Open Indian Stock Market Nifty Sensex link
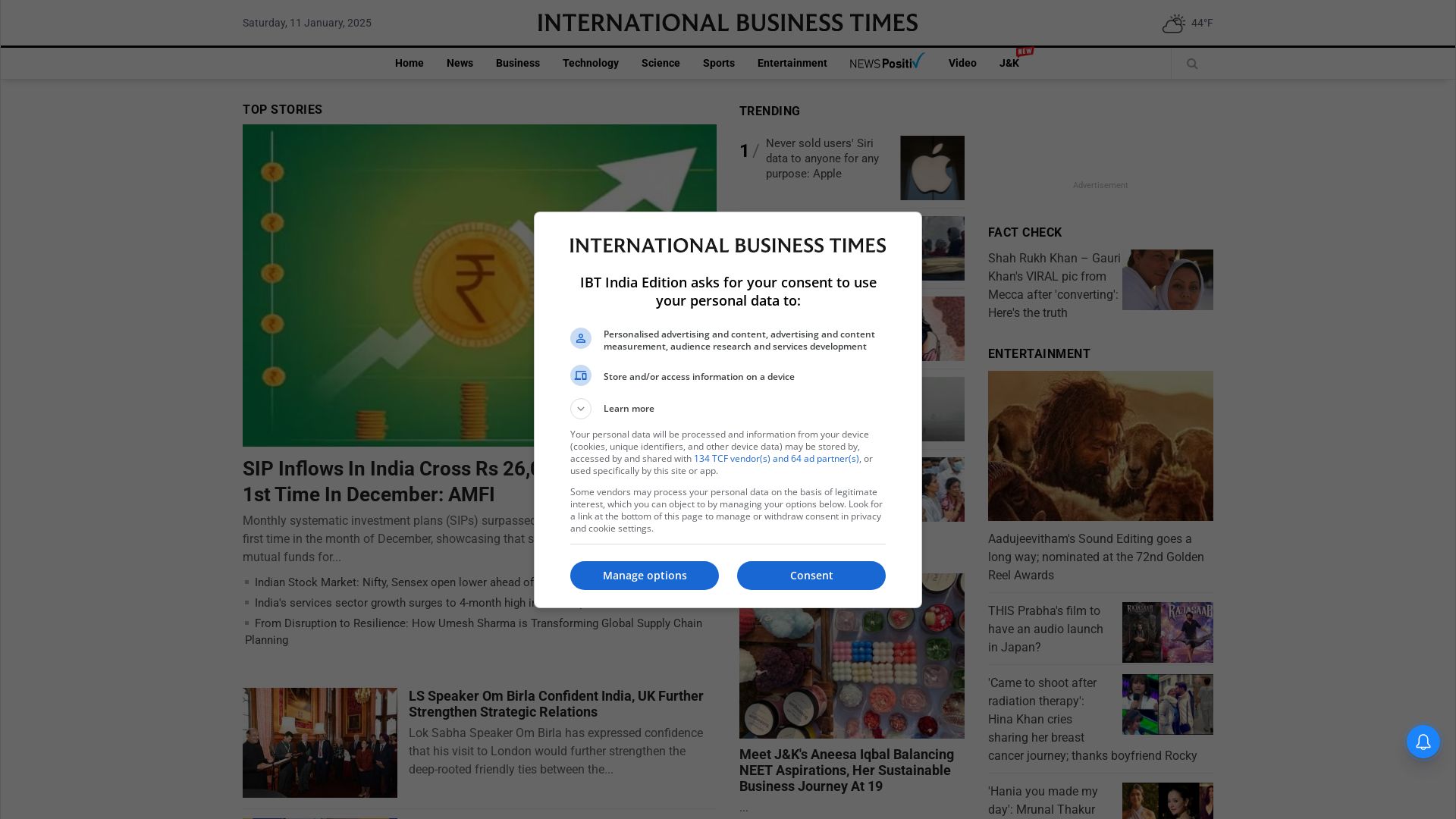 tap(394, 582)
